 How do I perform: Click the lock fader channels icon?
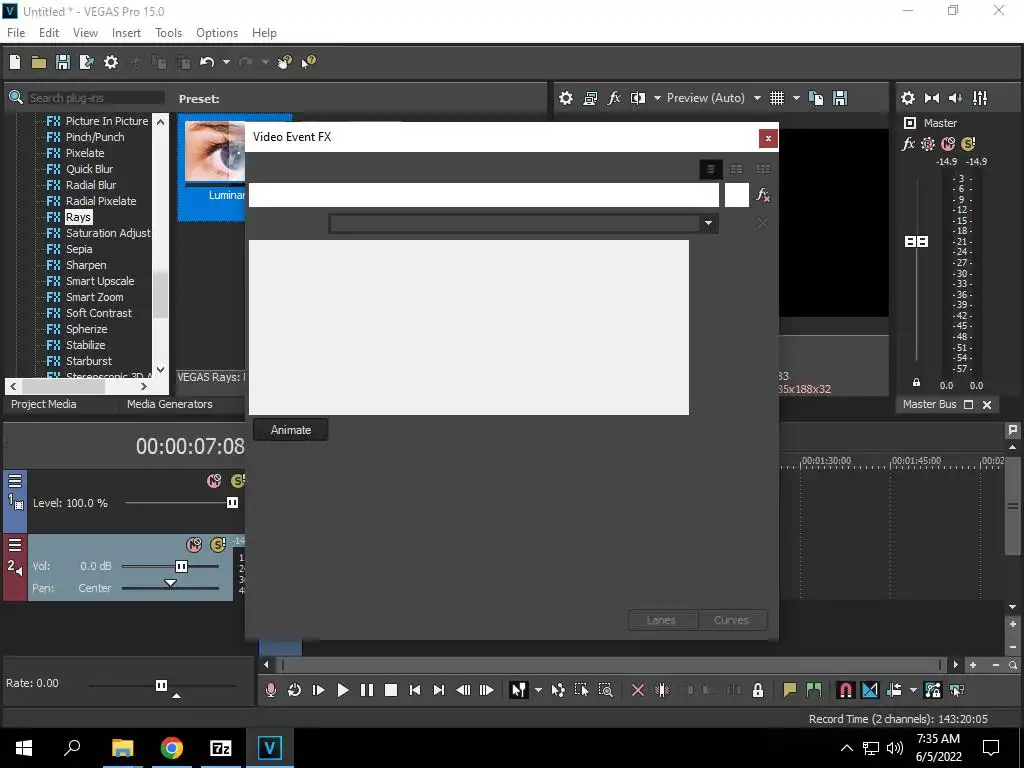pos(916,383)
